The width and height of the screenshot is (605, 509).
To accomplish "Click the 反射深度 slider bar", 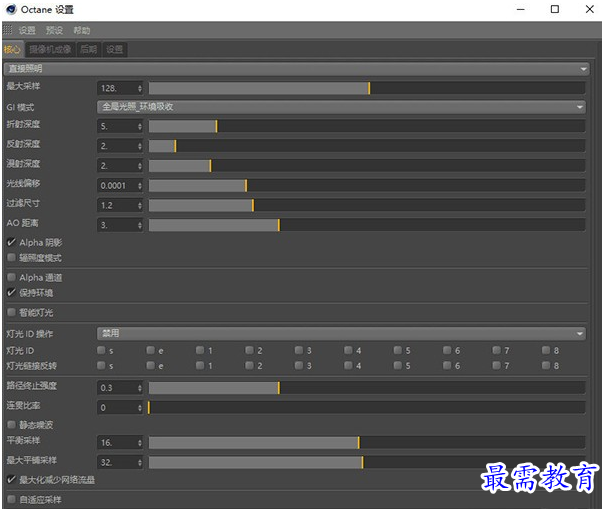I will tap(367, 146).
